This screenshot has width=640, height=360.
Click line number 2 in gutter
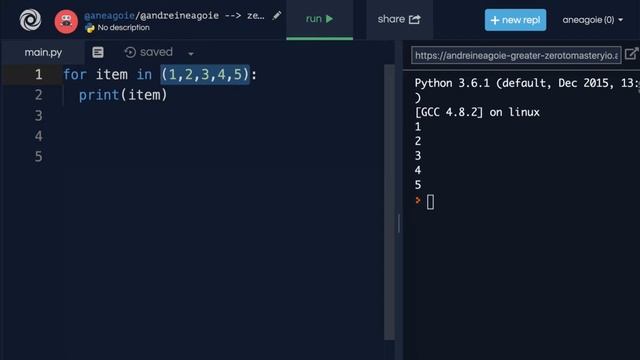pos(38,95)
